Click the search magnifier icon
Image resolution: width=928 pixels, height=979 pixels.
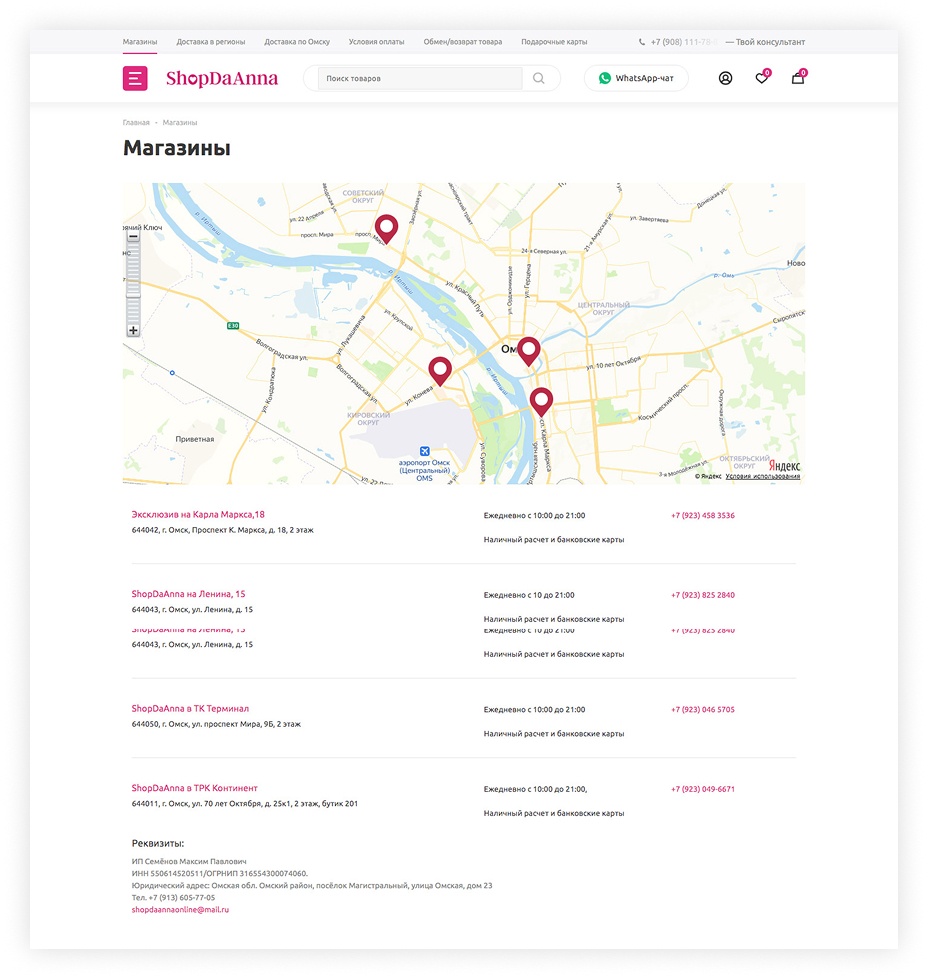coord(538,79)
